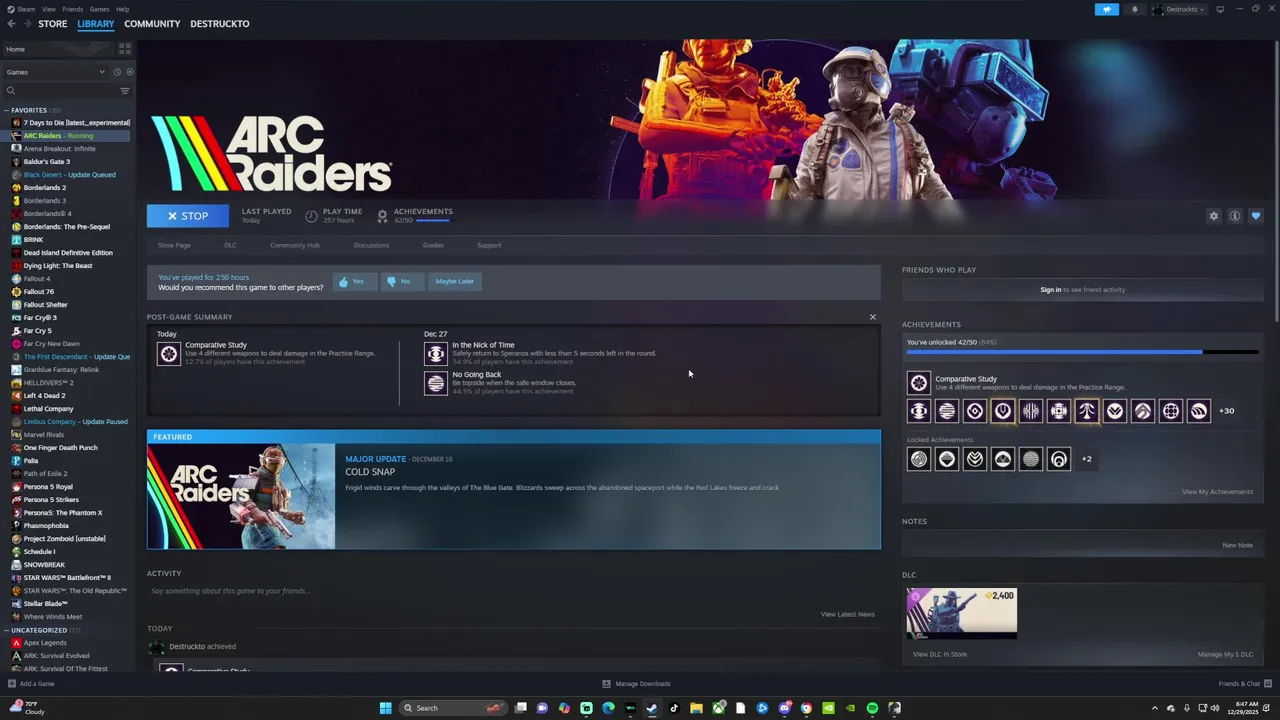Viewport: 1280px width, 720px height.
Task: Go to the STORE tab
Action: coord(53,24)
